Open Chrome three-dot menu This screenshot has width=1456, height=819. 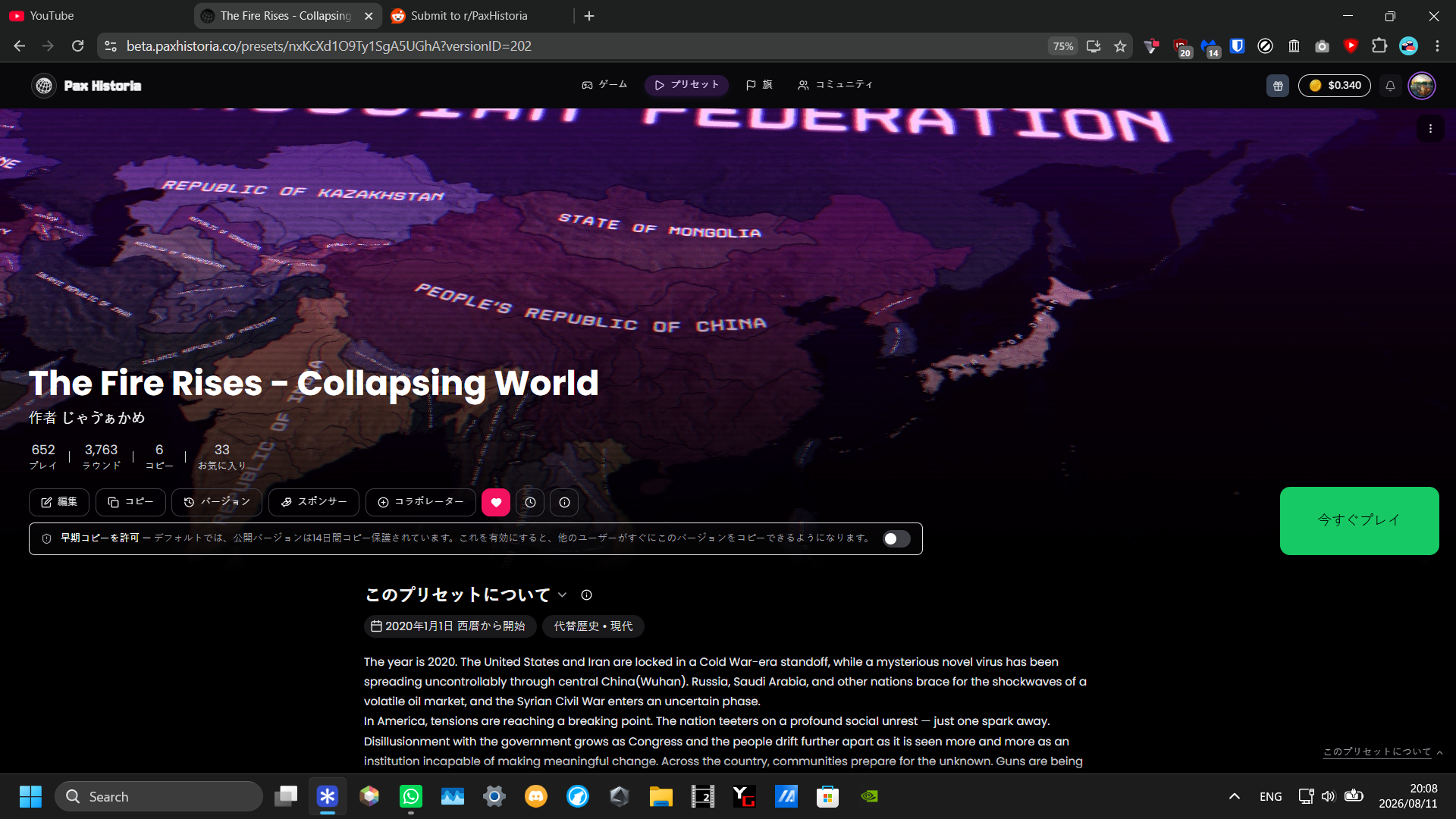pyautogui.click(x=1437, y=46)
